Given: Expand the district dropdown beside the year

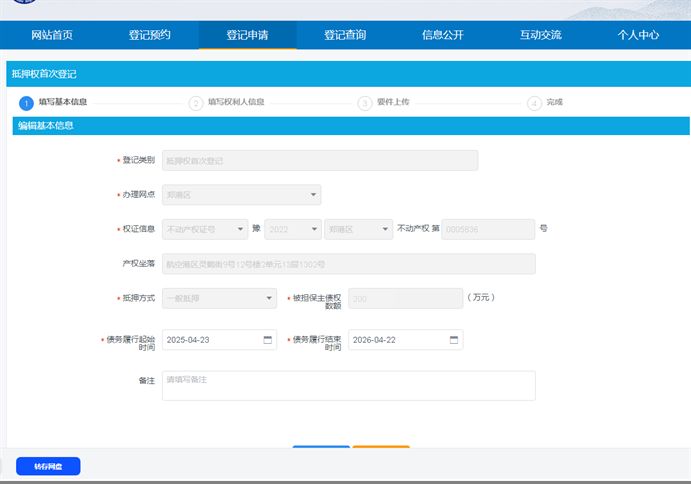Looking at the screenshot, I should tap(358, 229).
